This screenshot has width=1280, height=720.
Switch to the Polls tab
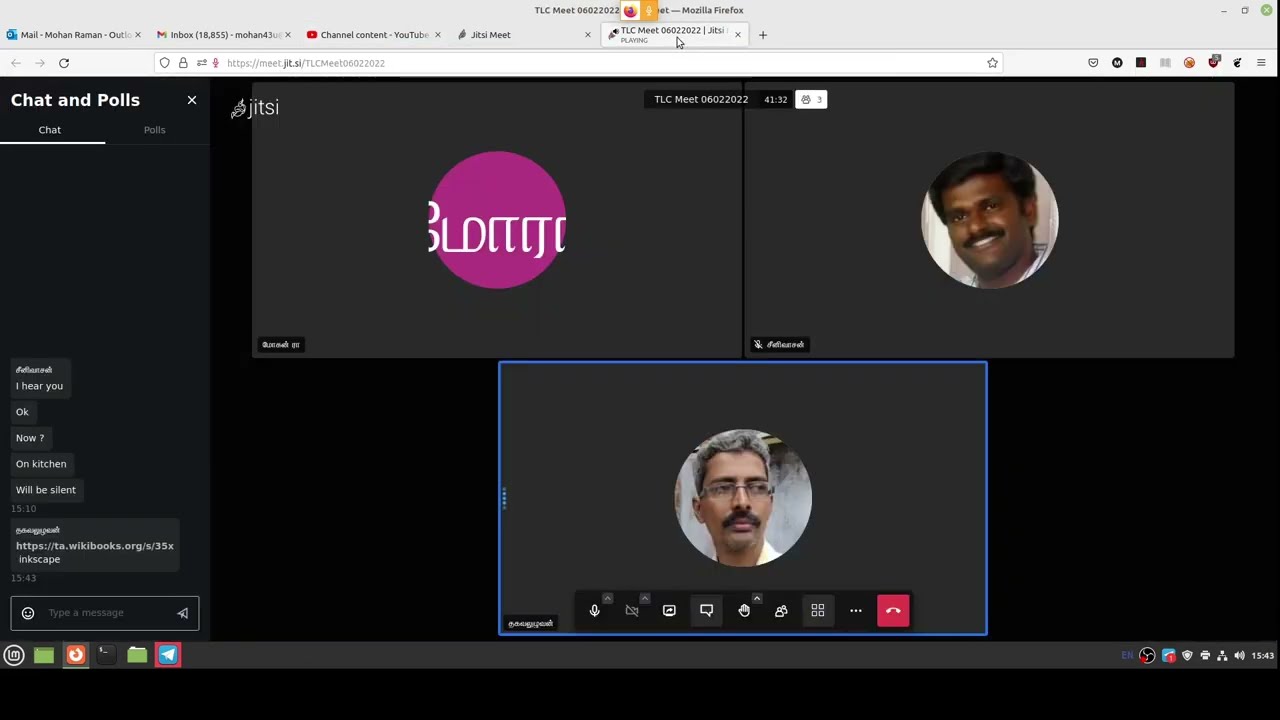click(154, 130)
